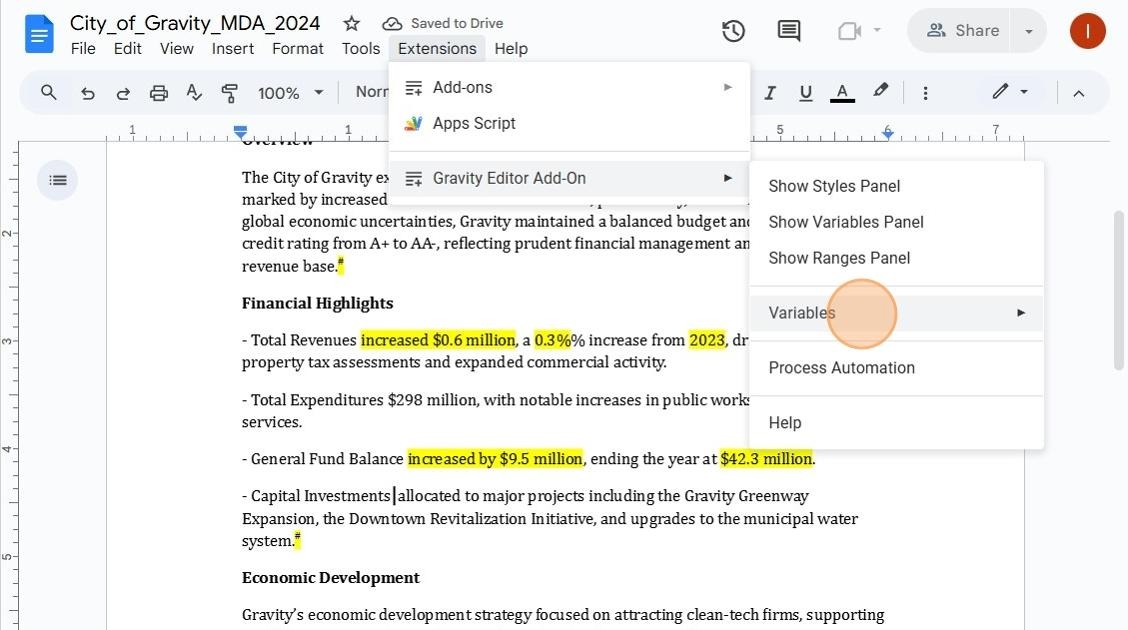This screenshot has width=1128, height=630.
Task: Start a video call with camera icon
Action: (850, 31)
